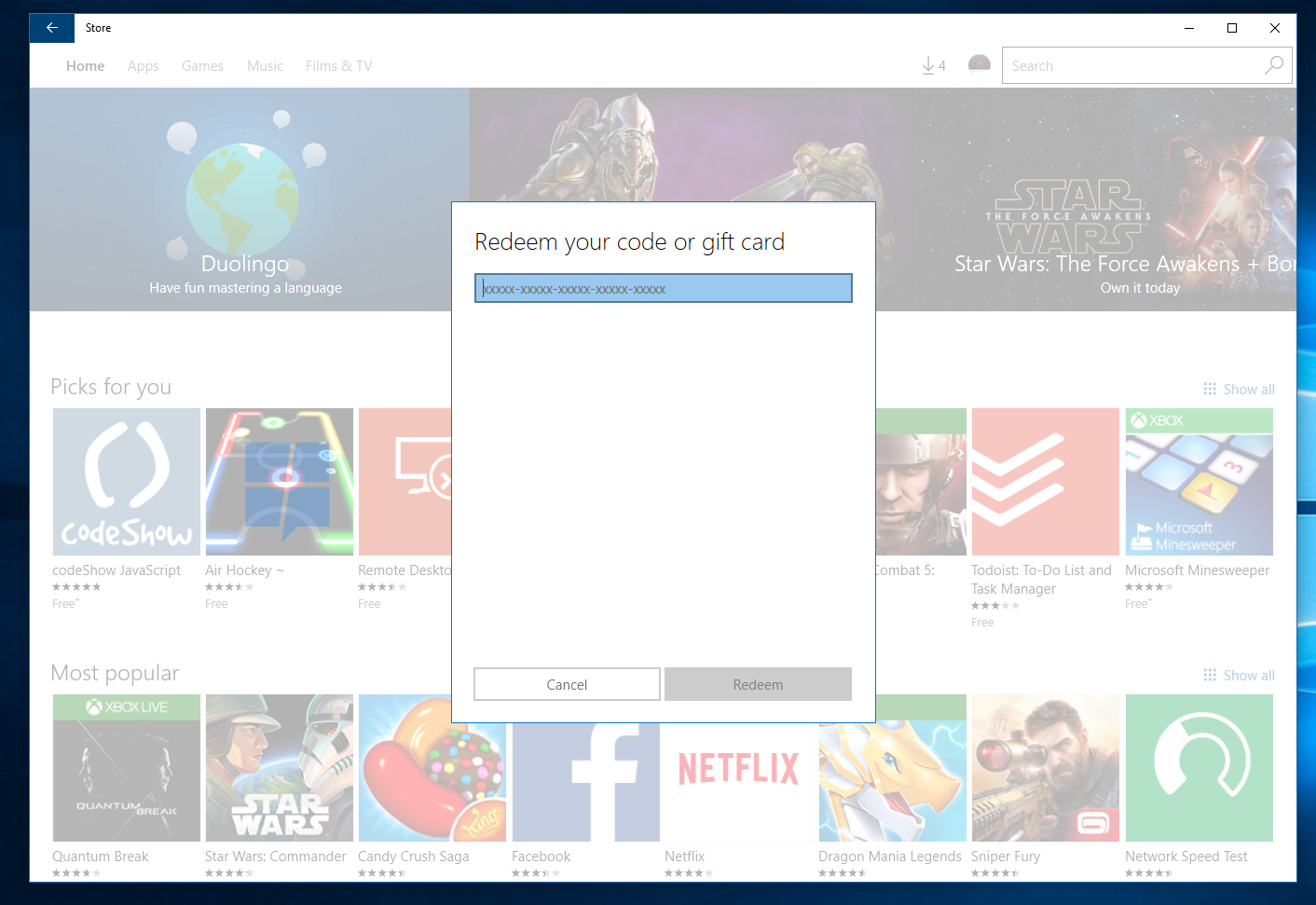This screenshot has width=1316, height=905.
Task: Focus the gift card code field
Action: (664, 288)
